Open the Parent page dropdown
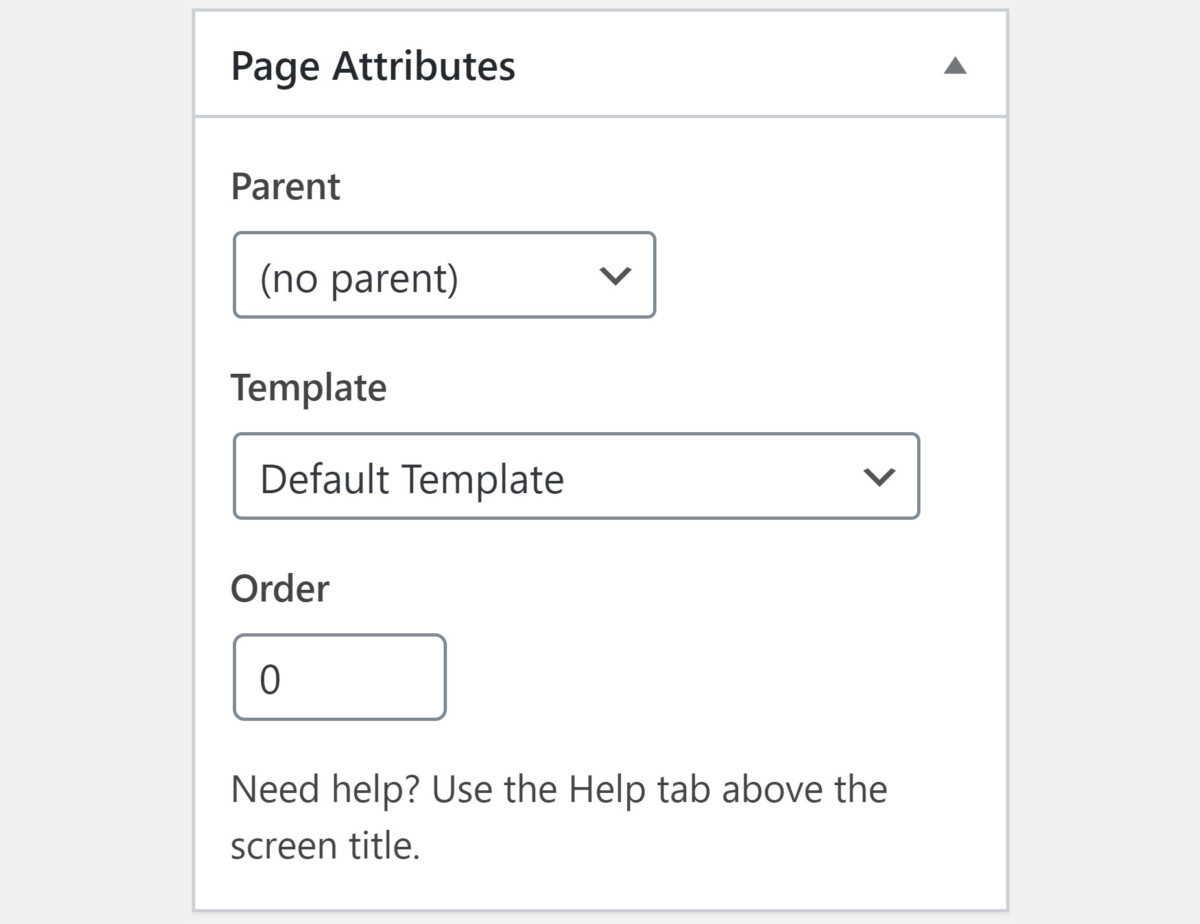1200x924 pixels. pos(444,276)
